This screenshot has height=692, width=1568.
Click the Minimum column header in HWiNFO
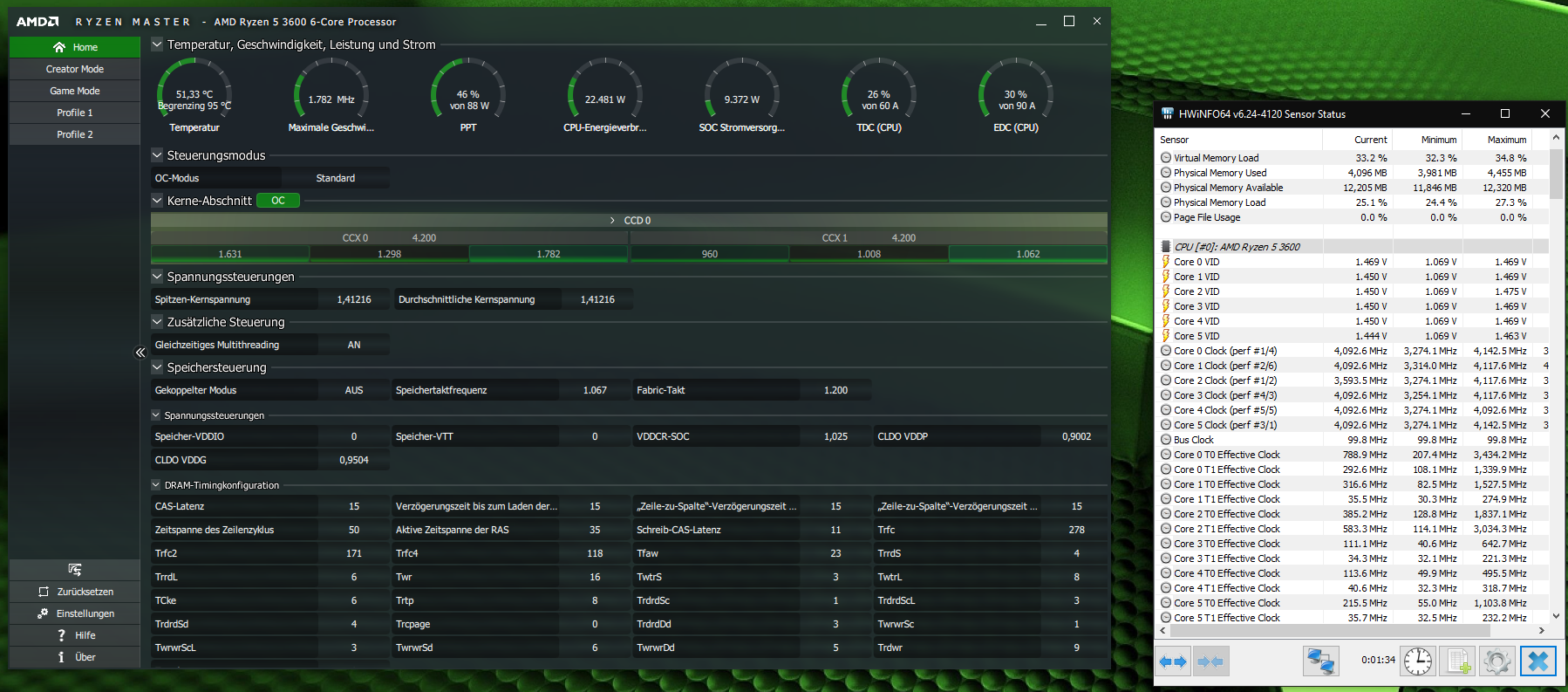1427,140
